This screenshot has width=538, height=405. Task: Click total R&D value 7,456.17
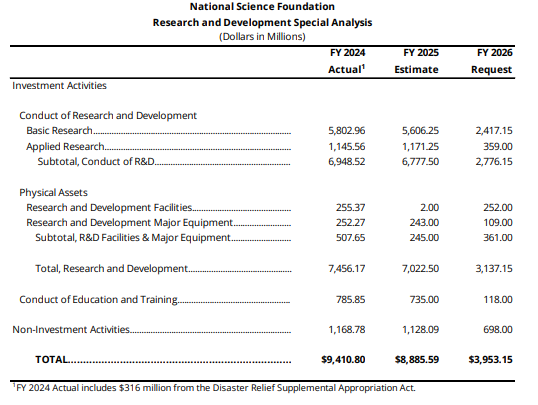tap(347, 268)
